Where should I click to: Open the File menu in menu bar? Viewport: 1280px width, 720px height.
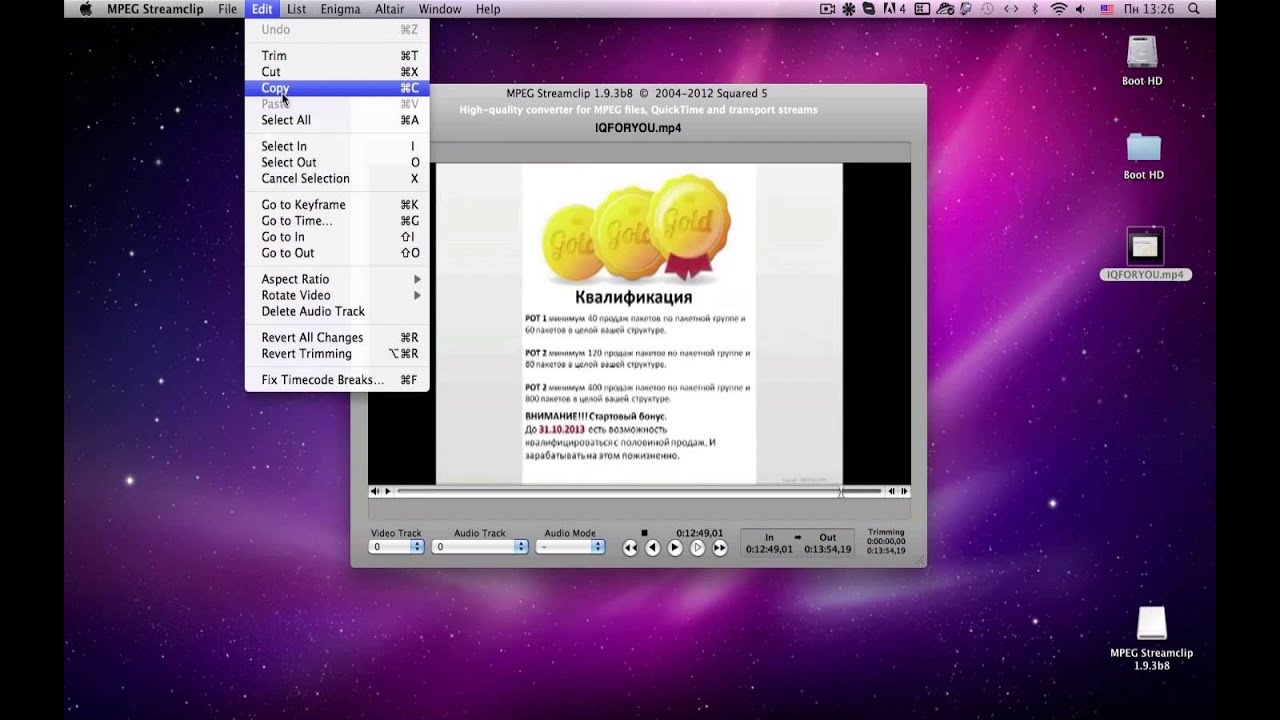coord(228,9)
